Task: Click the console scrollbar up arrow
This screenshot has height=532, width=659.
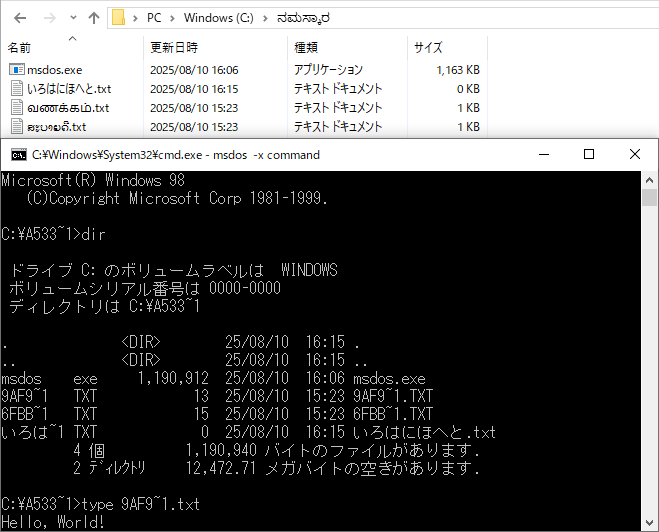Action: coord(649,181)
